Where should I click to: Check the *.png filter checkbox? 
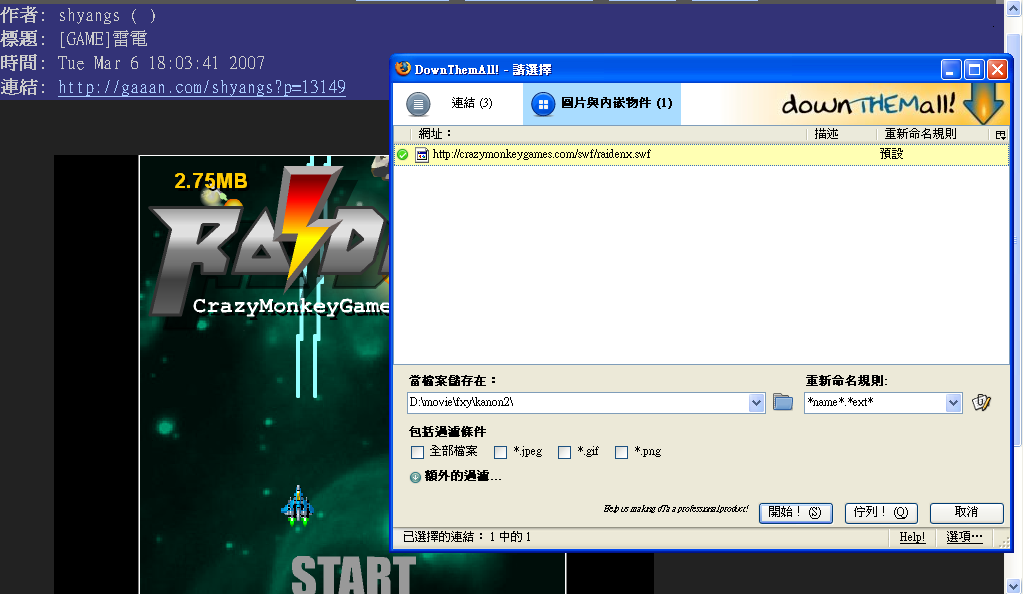621,452
